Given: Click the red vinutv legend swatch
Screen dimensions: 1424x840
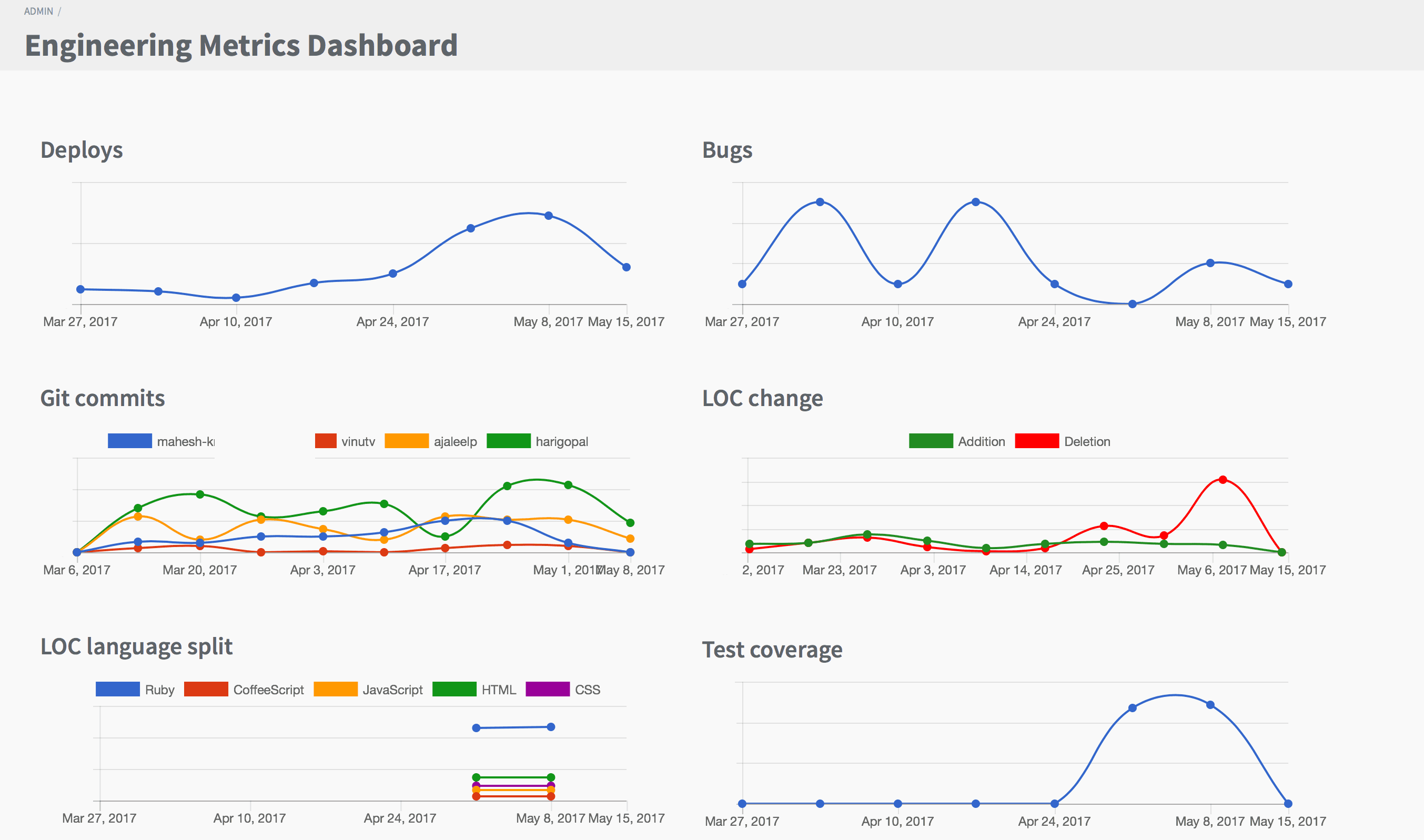Looking at the screenshot, I should click(326, 441).
